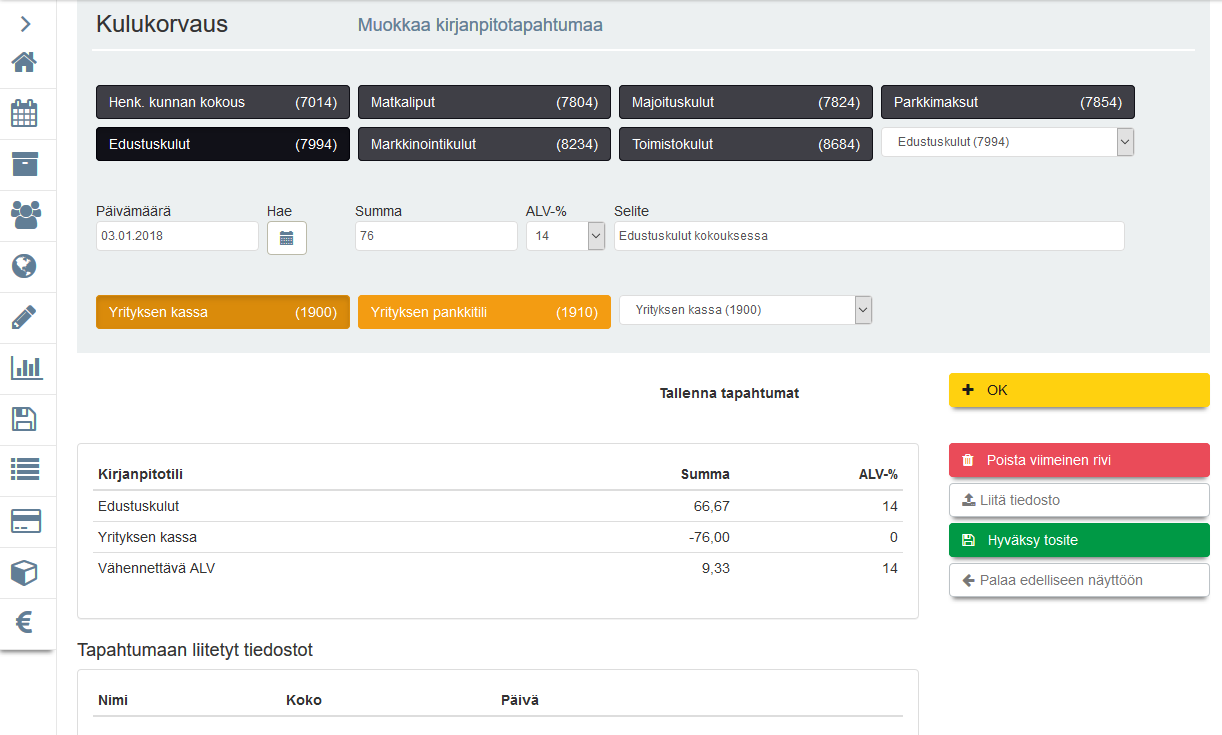Click the archive box sidebar icon

click(25, 164)
